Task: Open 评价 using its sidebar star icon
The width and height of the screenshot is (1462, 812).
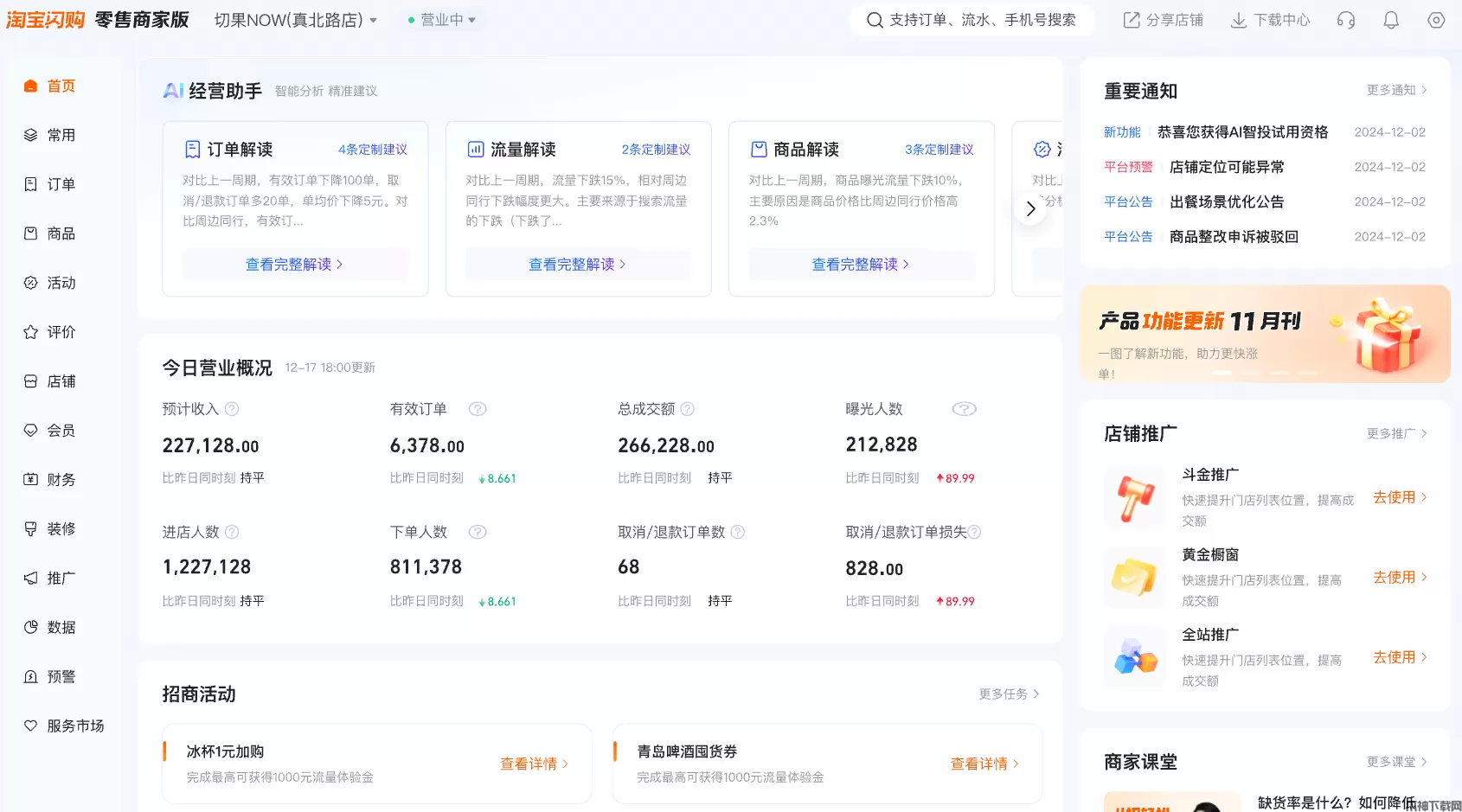Action: [x=30, y=332]
